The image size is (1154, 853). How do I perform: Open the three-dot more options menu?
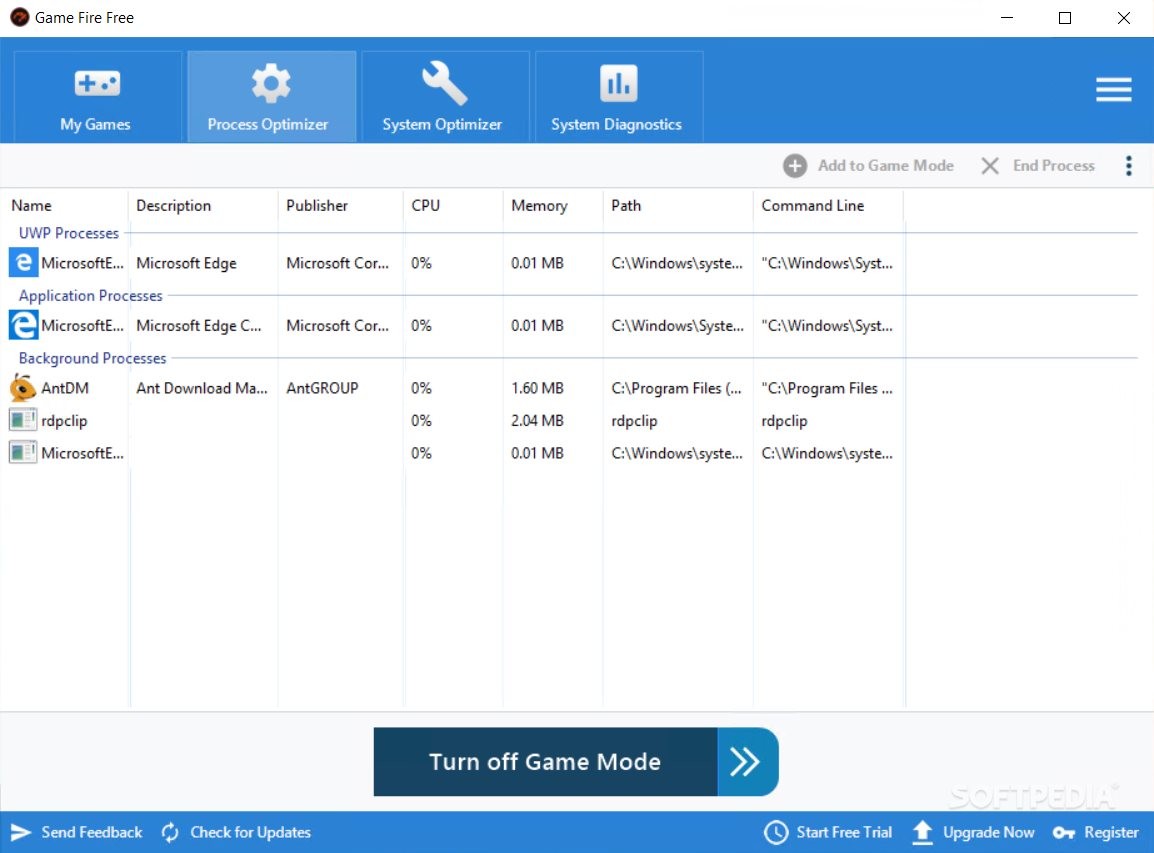click(1128, 166)
